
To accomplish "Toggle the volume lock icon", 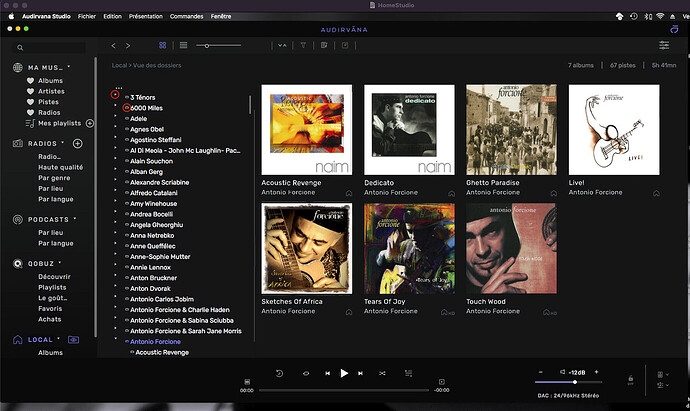I will 631,379.
